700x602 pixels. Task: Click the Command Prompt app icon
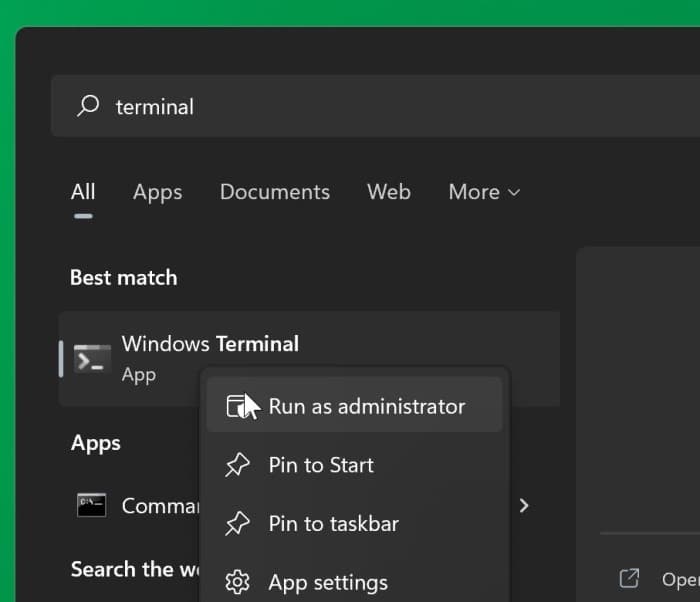click(92, 505)
